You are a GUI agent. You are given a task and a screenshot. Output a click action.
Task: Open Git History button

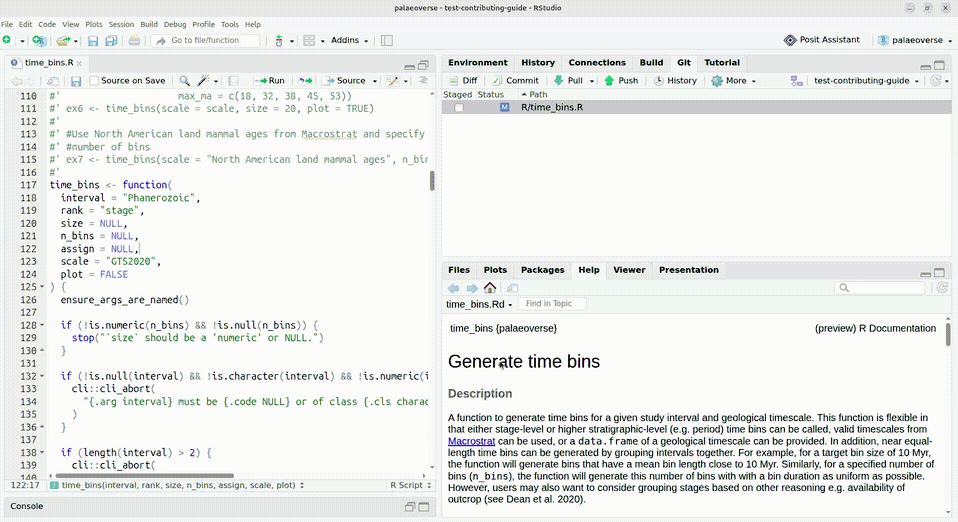675,81
